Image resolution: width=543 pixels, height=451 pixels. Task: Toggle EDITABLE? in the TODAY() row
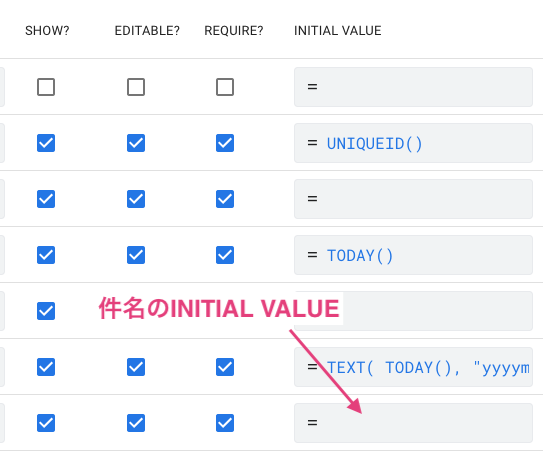tap(136, 255)
